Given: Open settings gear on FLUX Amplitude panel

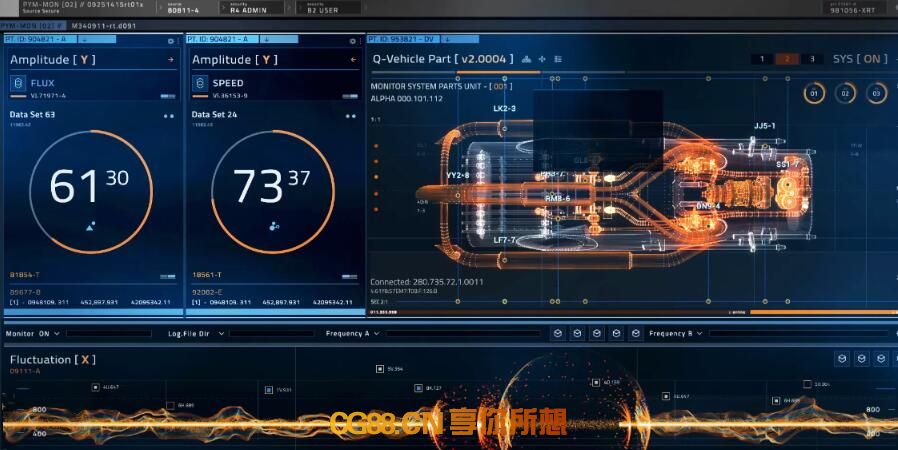Looking at the screenshot, I should click(171, 41).
